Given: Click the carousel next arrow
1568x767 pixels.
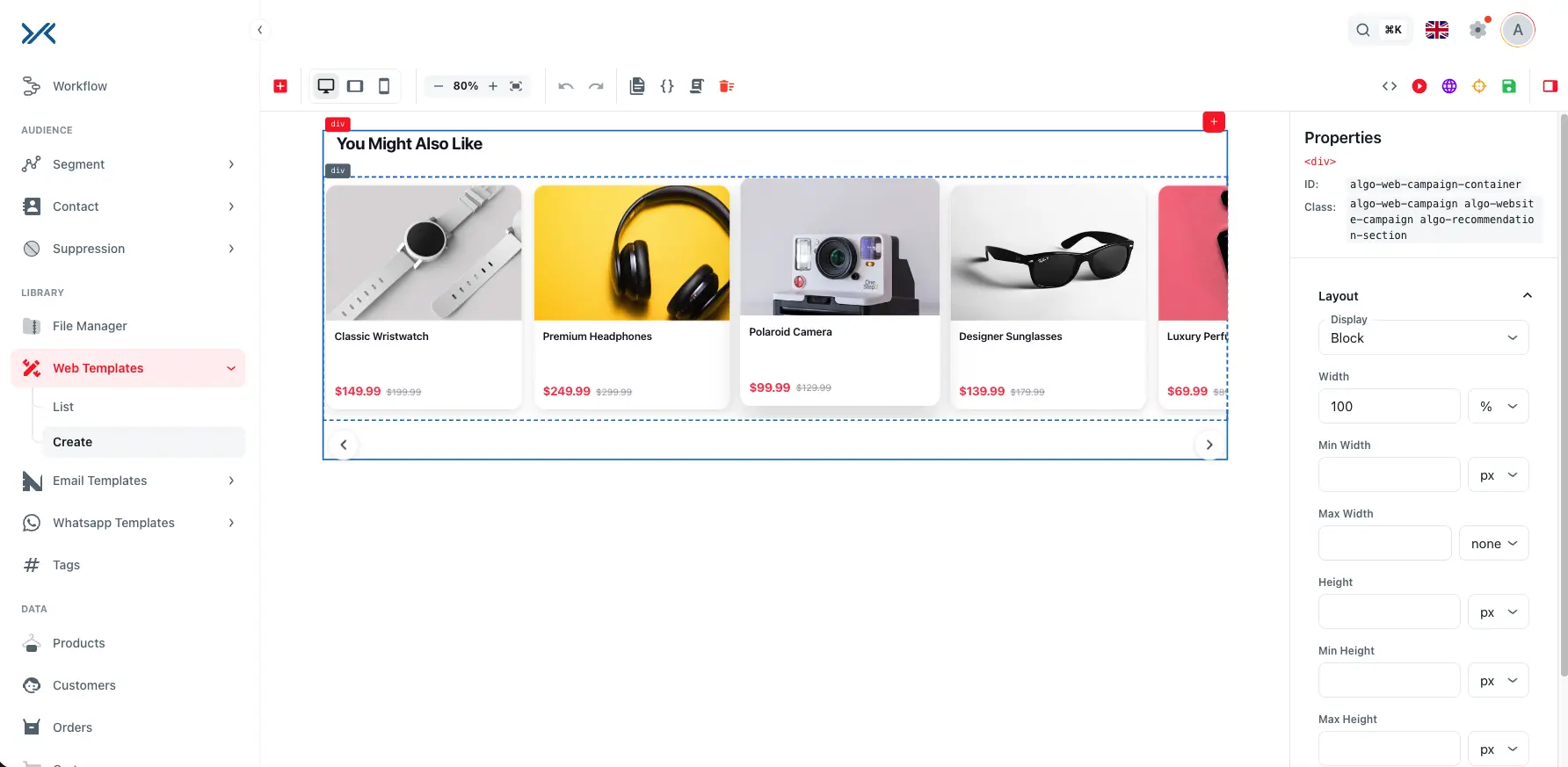Looking at the screenshot, I should coord(1209,445).
